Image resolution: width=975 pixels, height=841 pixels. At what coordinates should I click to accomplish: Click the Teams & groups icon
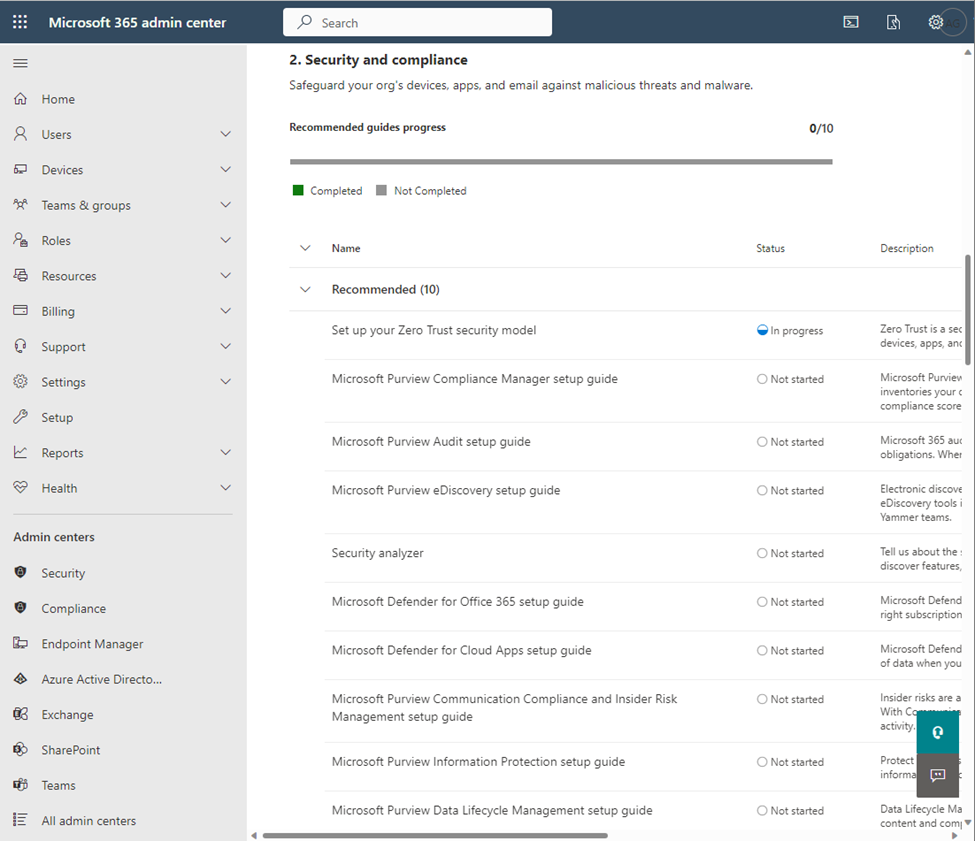21,205
